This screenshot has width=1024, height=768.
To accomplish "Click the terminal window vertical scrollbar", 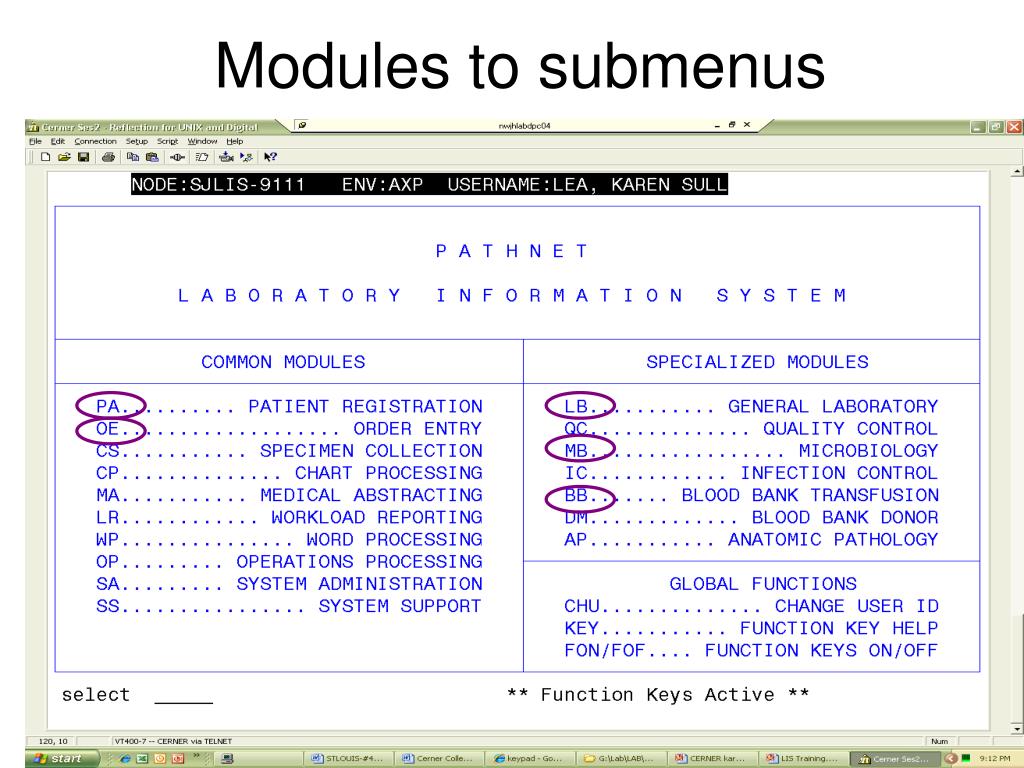I will [x=1014, y=450].
